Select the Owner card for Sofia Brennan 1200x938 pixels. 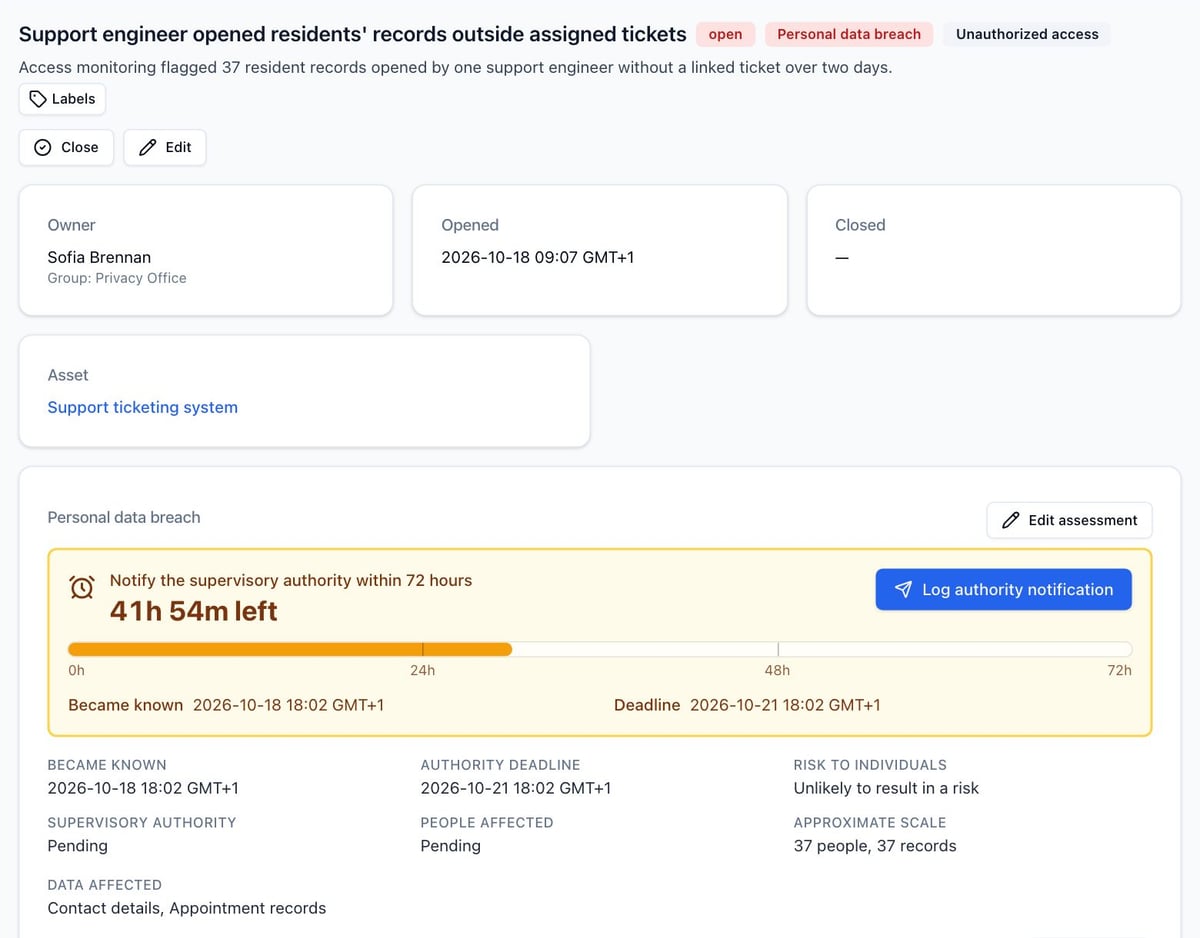[206, 250]
